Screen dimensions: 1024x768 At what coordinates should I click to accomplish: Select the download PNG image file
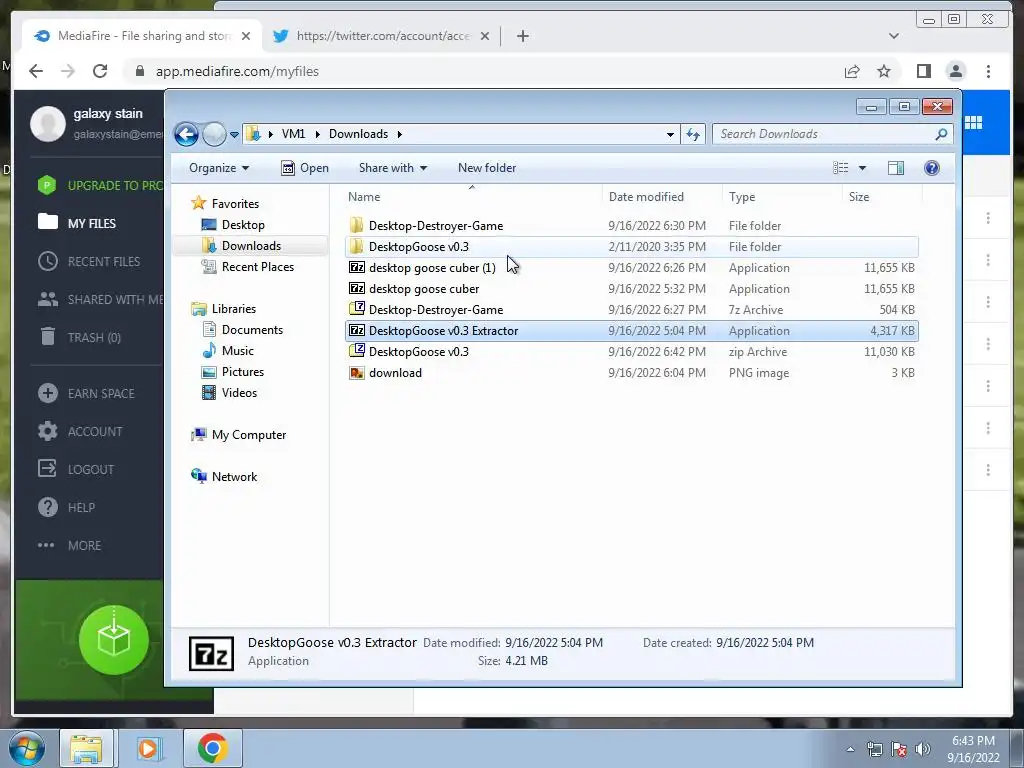[631, 373]
